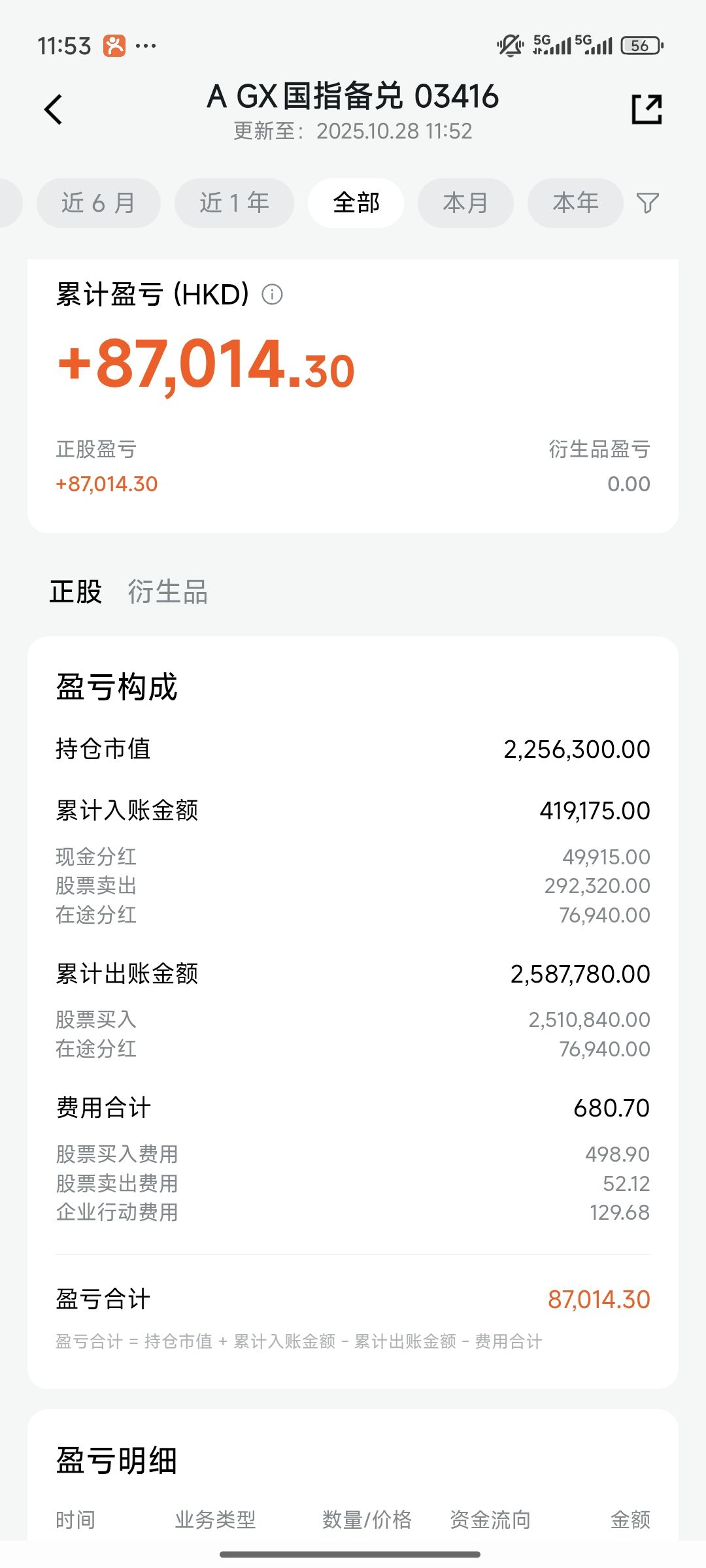Image resolution: width=706 pixels, height=1568 pixels.
Task: Tap the home gesture bar at bottom
Action: coord(350,1554)
